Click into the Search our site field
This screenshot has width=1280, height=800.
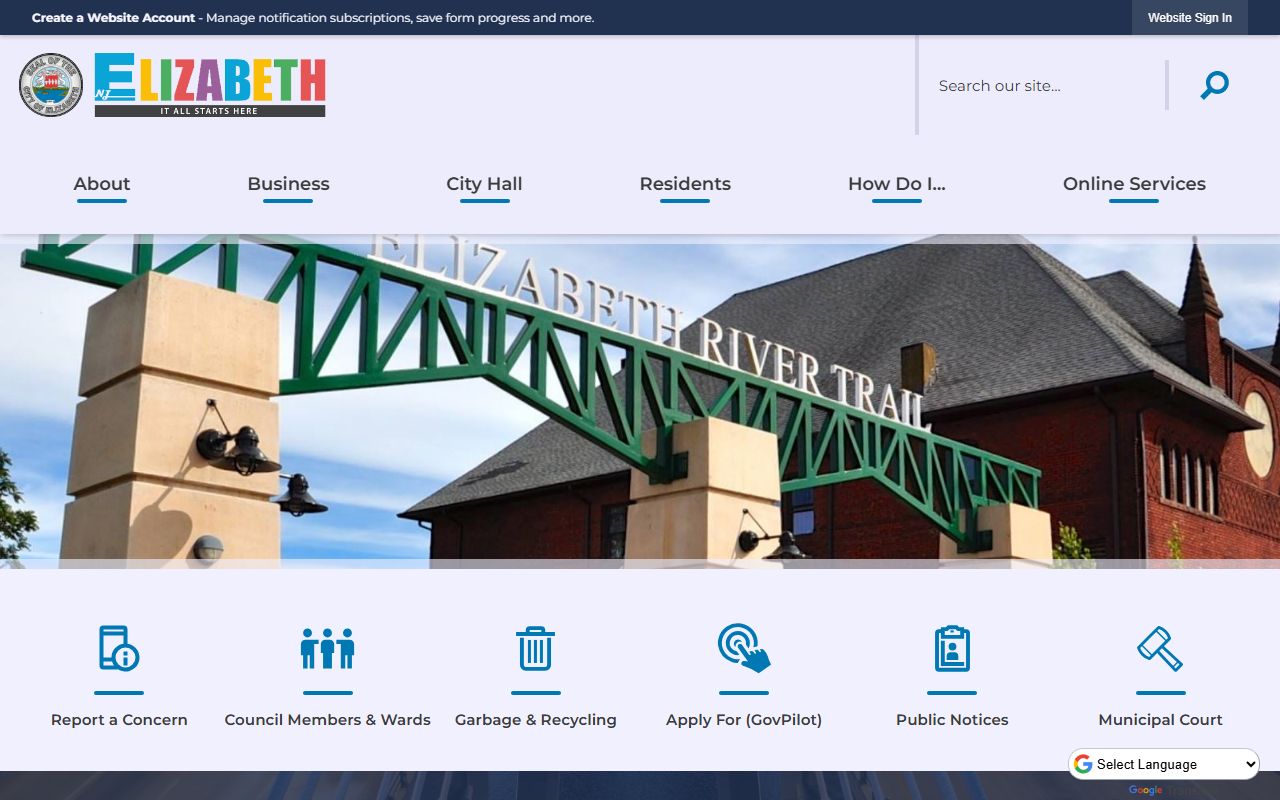pos(1045,86)
